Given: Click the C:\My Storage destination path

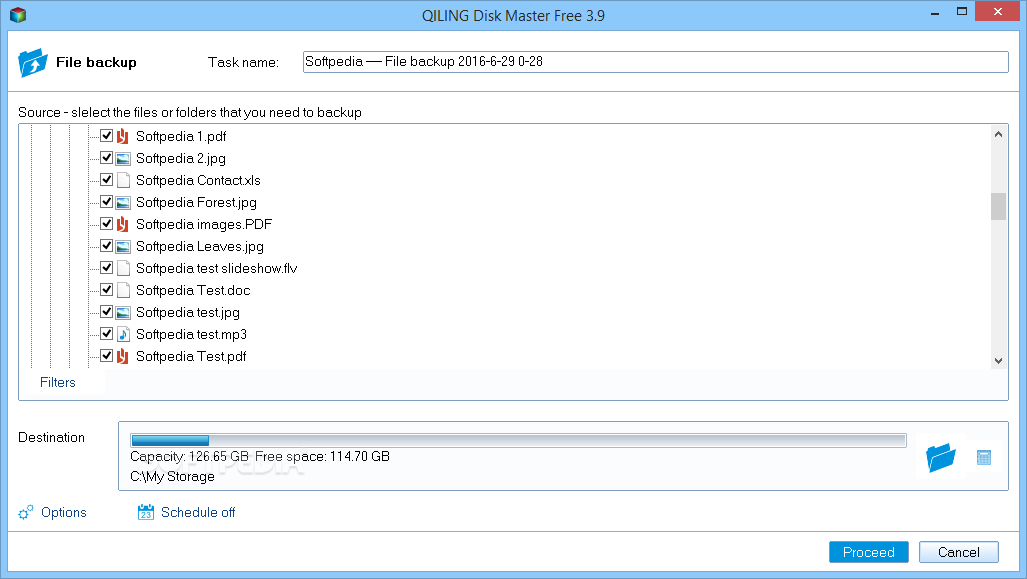Looking at the screenshot, I should [172, 476].
